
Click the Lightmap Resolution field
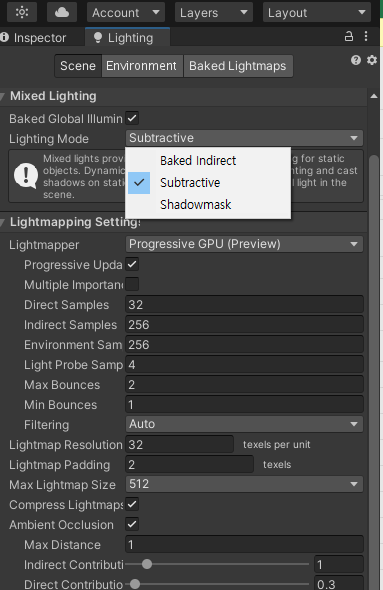(x=179, y=444)
